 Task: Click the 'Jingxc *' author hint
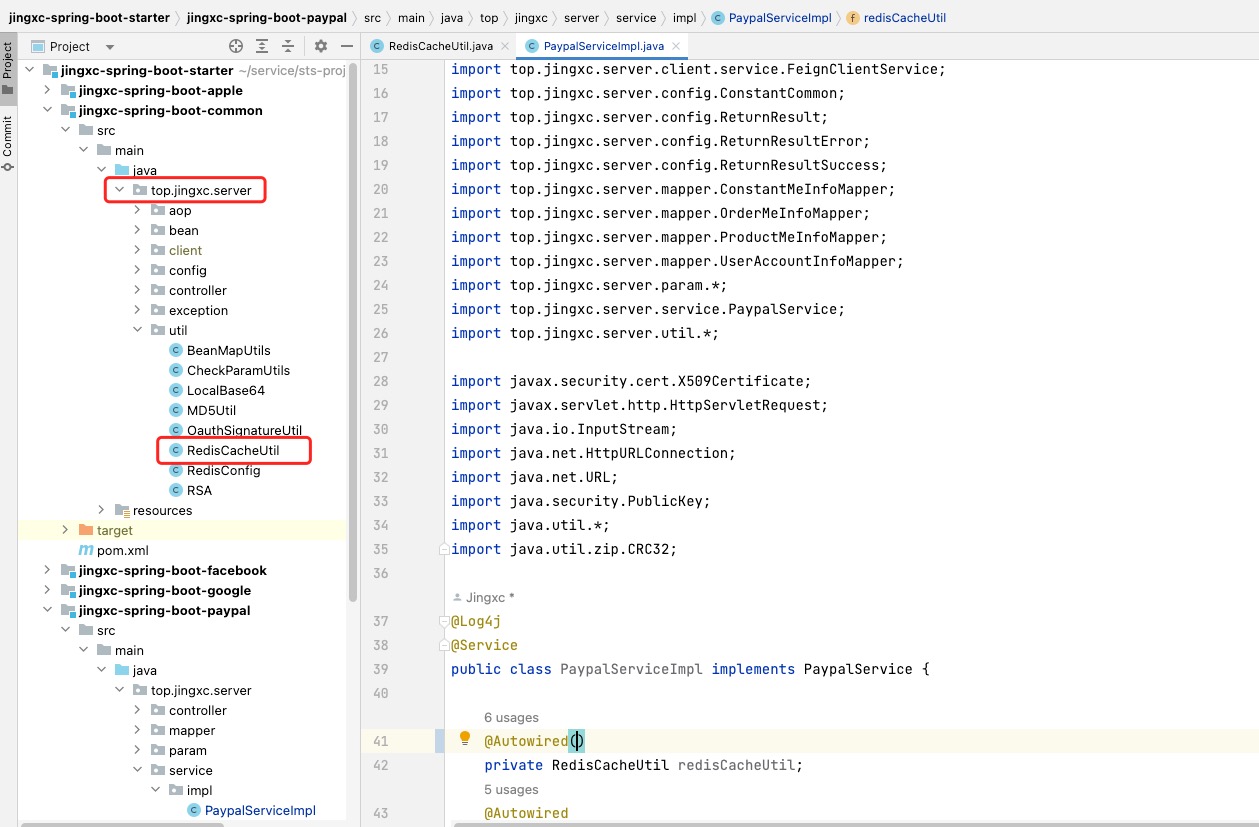(x=483, y=597)
